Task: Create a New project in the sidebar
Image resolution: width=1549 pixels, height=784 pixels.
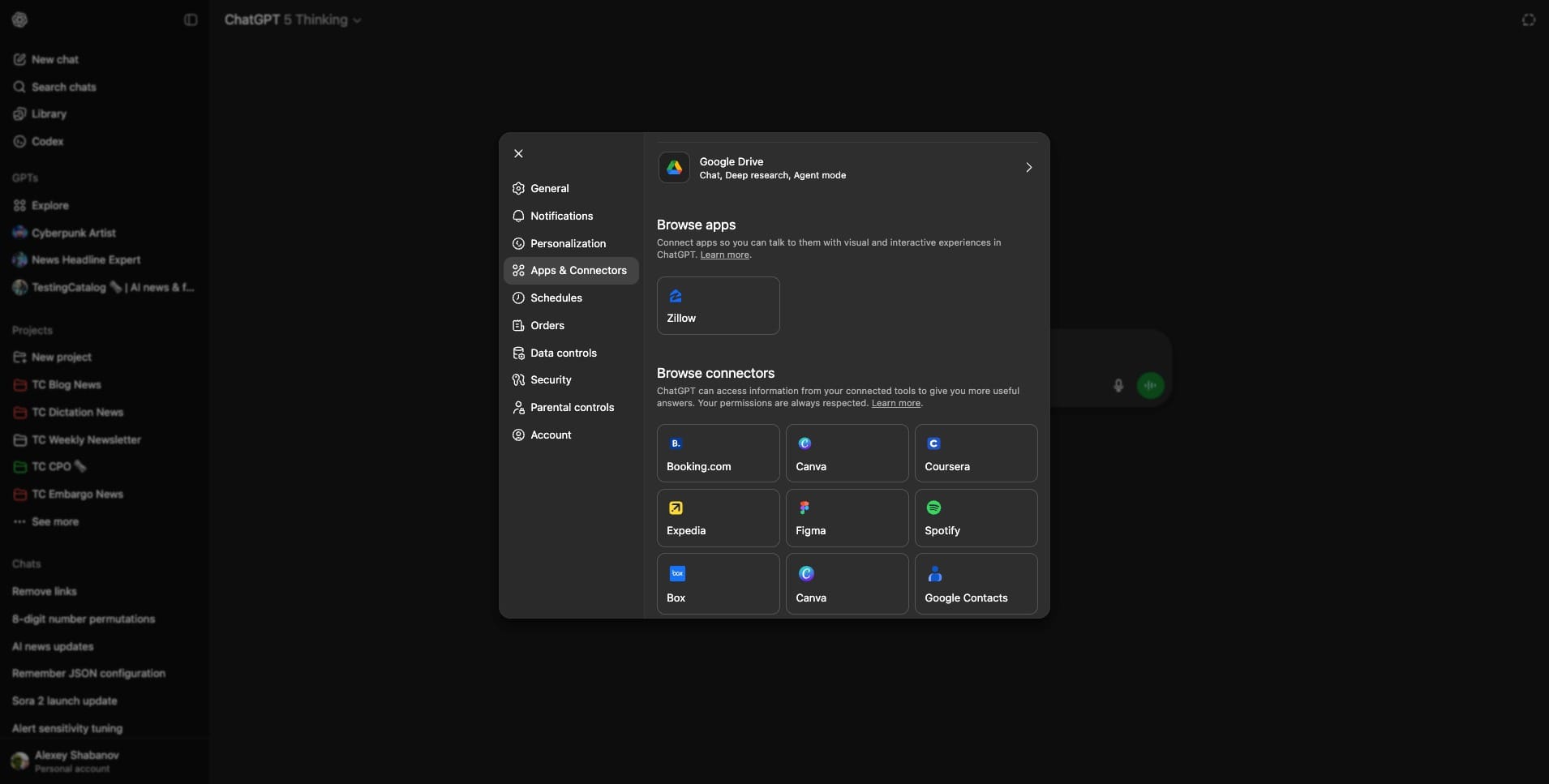Action: [x=104, y=357]
